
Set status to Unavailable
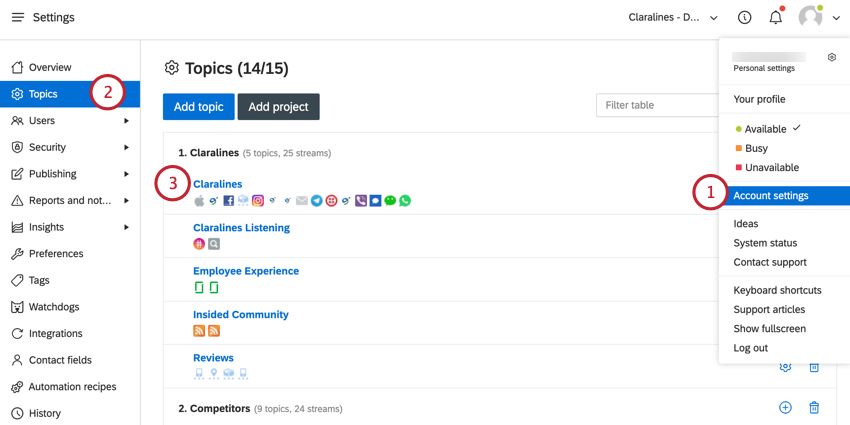click(x=765, y=167)
